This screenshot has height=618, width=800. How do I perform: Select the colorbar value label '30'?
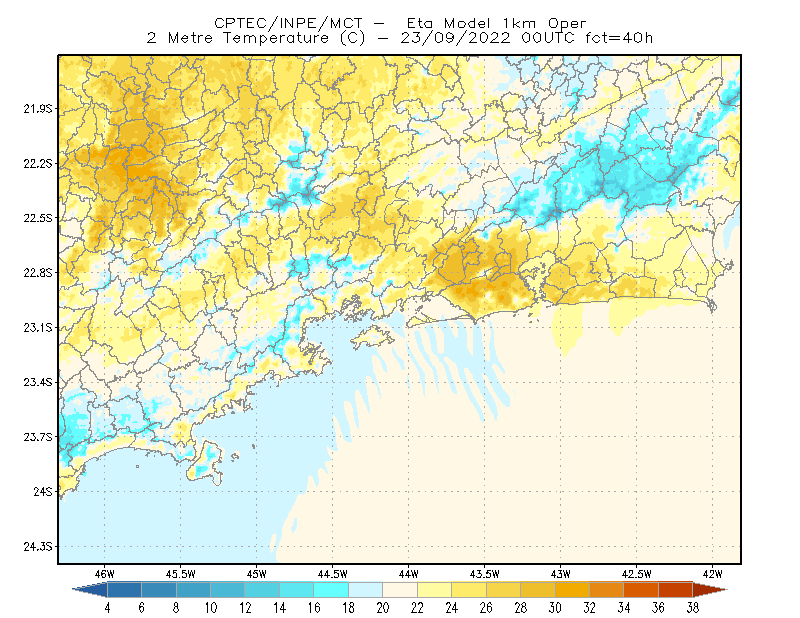[x=555, y=608]
